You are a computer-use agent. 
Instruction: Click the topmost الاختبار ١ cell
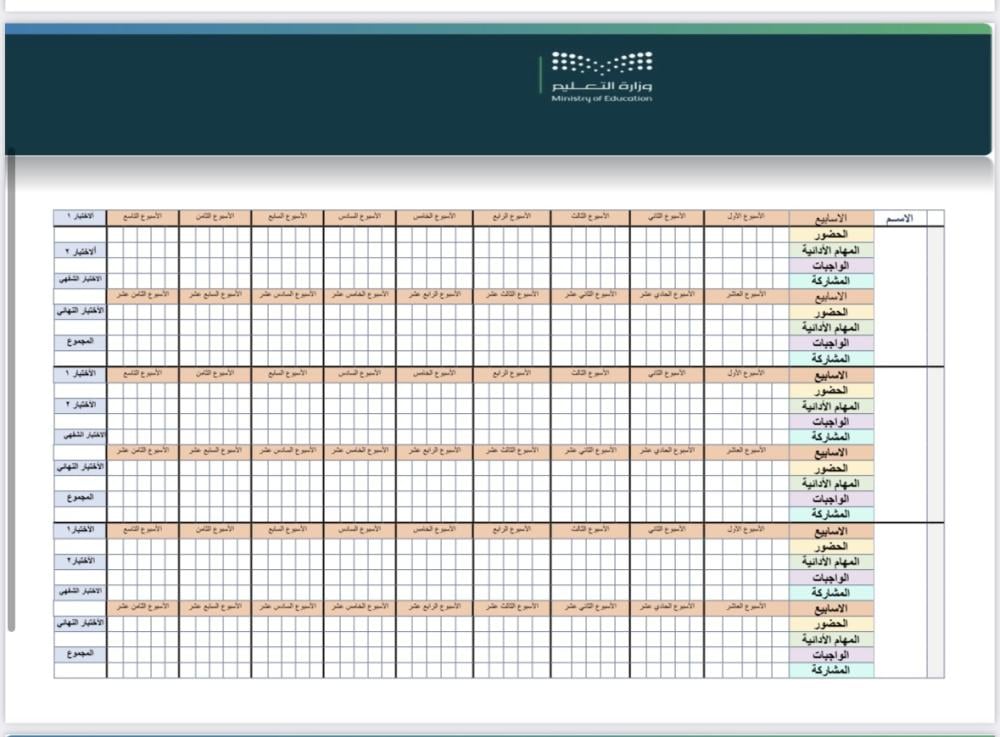coord(80,217)
